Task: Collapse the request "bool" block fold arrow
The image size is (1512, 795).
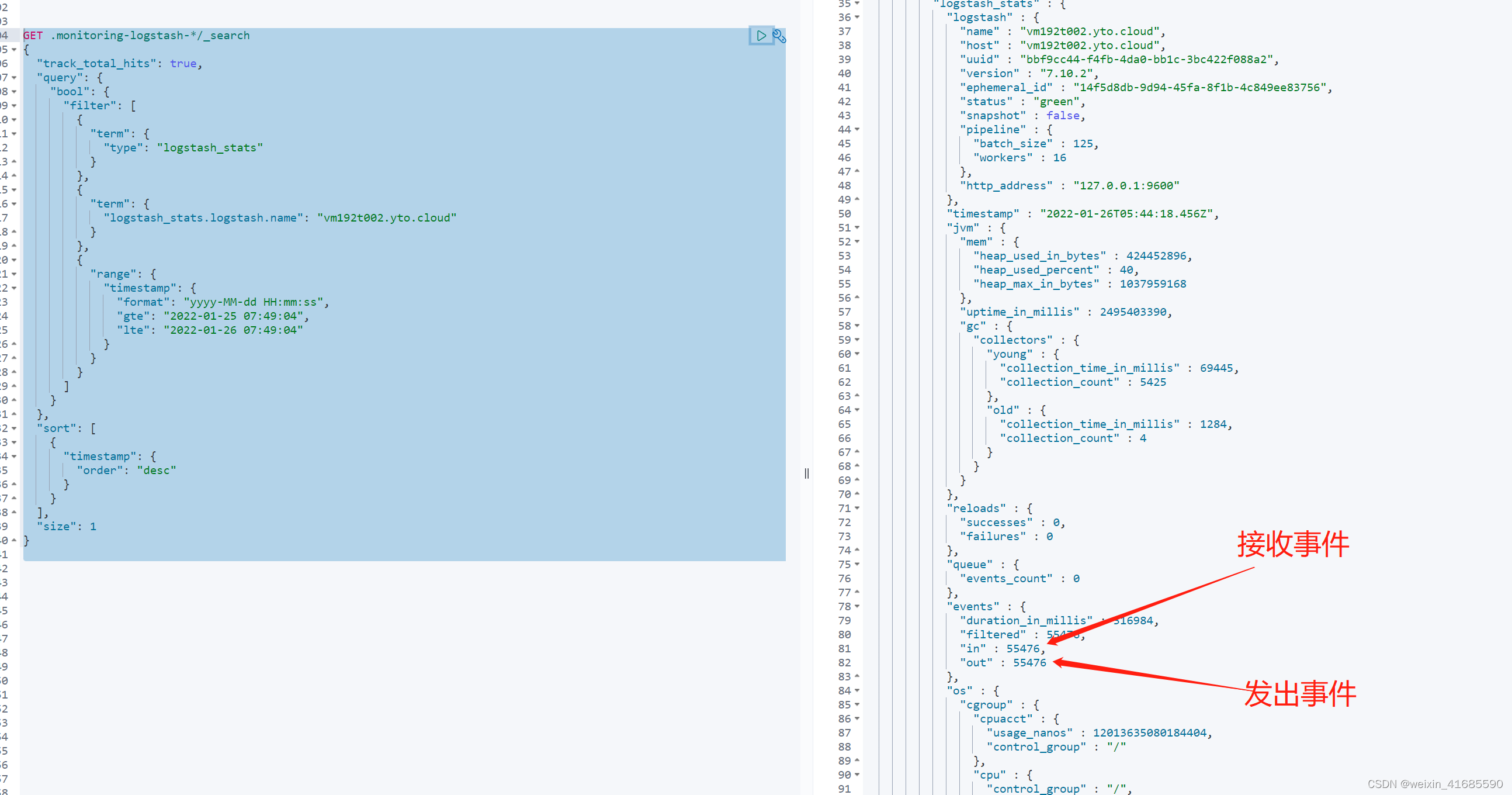Action: point(14,92)
